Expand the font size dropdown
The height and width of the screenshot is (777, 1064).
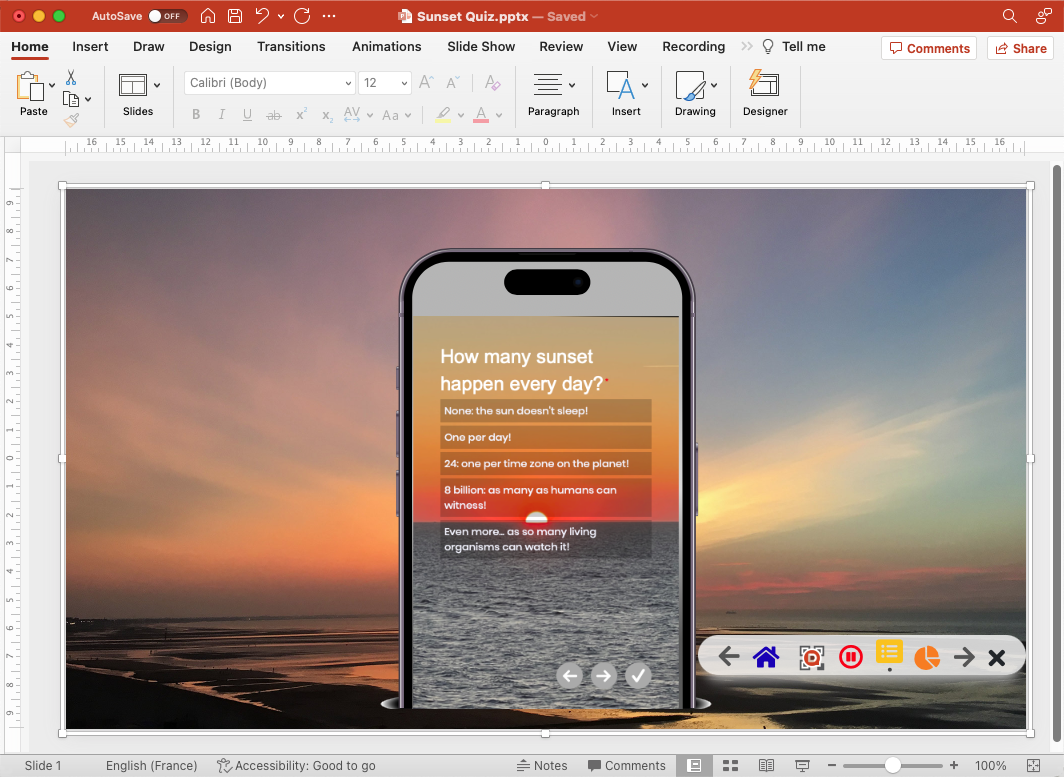click(404, 84)
